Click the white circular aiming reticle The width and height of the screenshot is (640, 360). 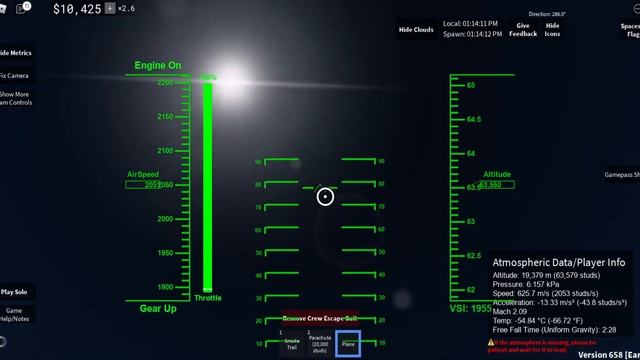[x=325, y=197]
